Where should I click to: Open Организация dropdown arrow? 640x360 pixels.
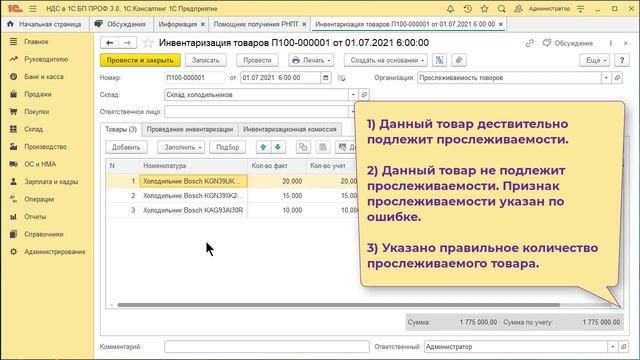[606, 78]
